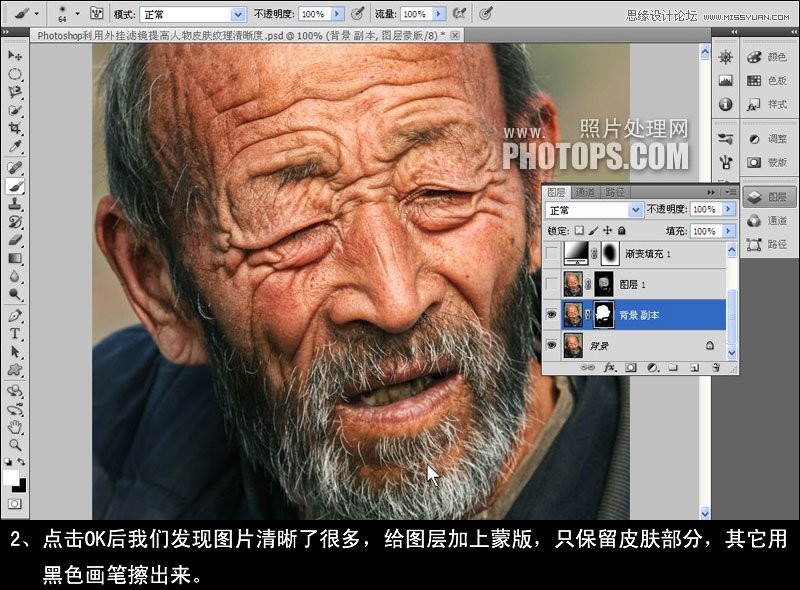The image size is (800, 590).
Task: Open the layer blend mode 正常 dropdown
Action: click(x=590, y=210)
